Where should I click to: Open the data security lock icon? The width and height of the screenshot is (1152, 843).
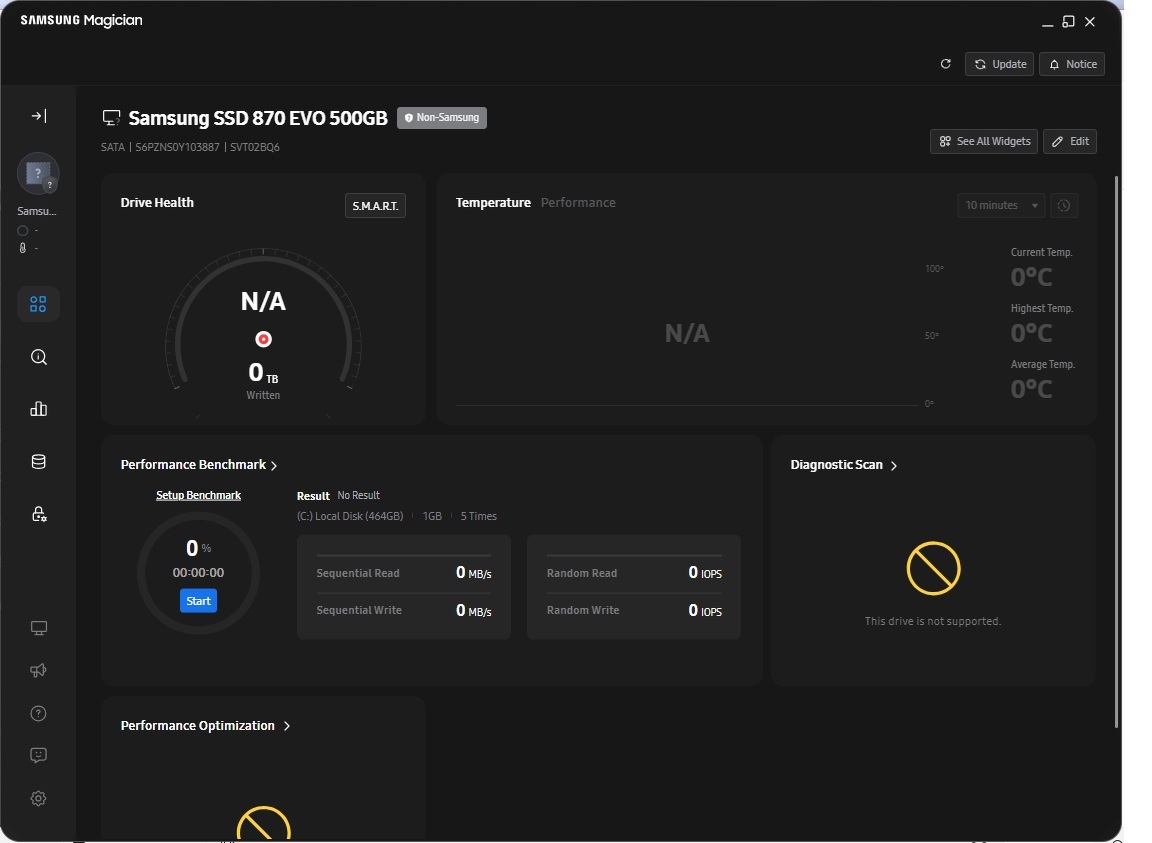pyautogui.click(x=39, y=514)
